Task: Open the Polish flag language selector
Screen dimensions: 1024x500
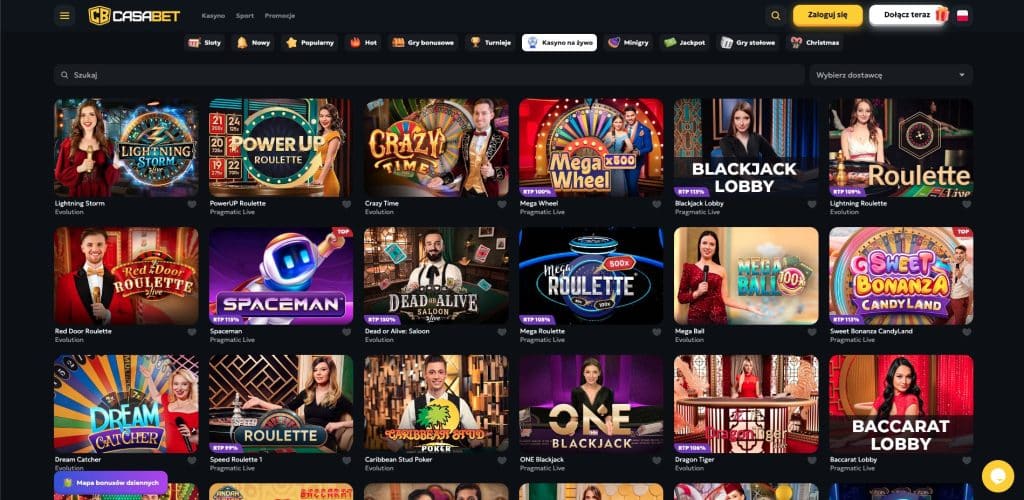Action: click(962, 16)
